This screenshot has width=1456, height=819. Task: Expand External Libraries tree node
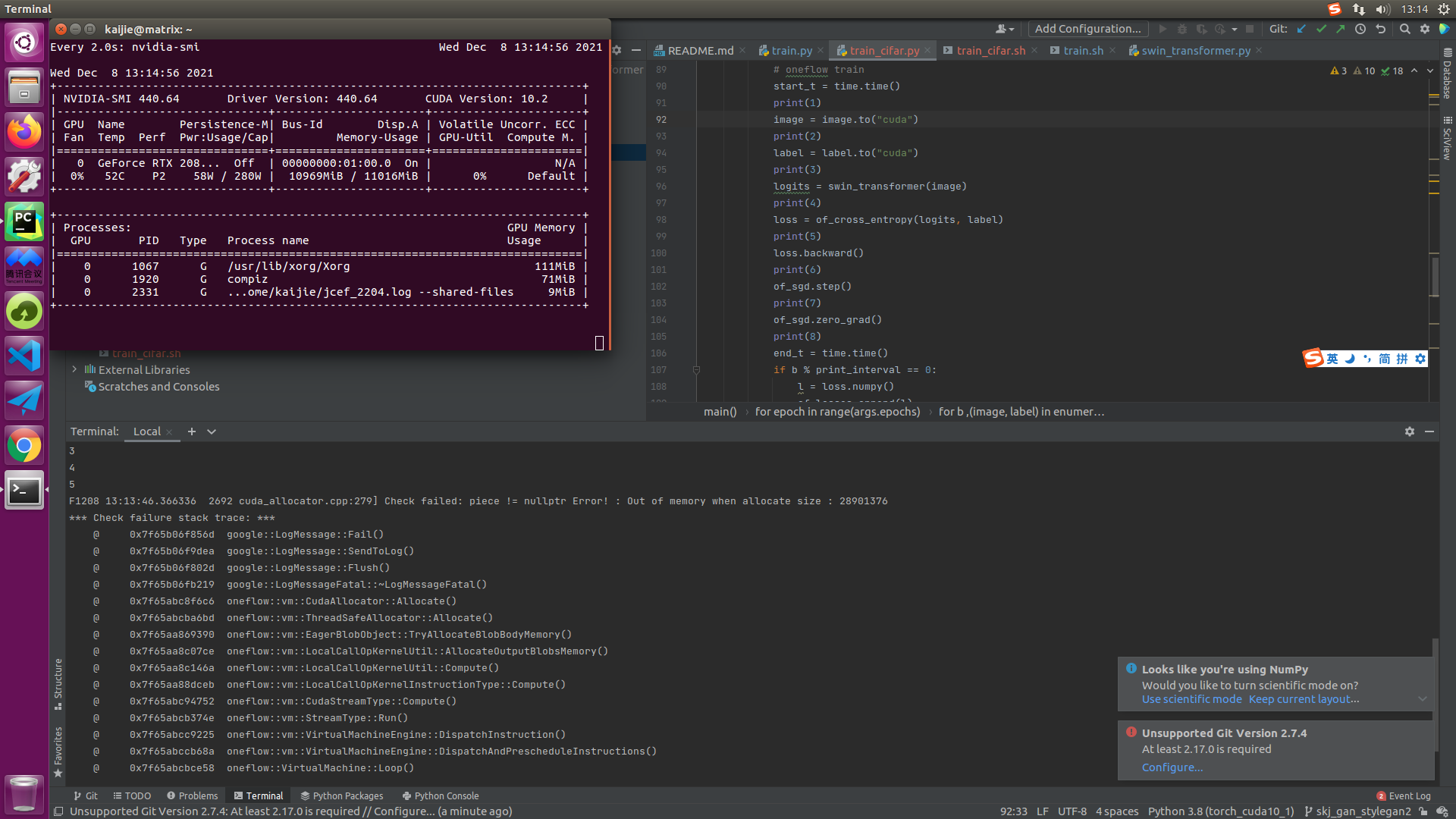click(x=74, y=369)
